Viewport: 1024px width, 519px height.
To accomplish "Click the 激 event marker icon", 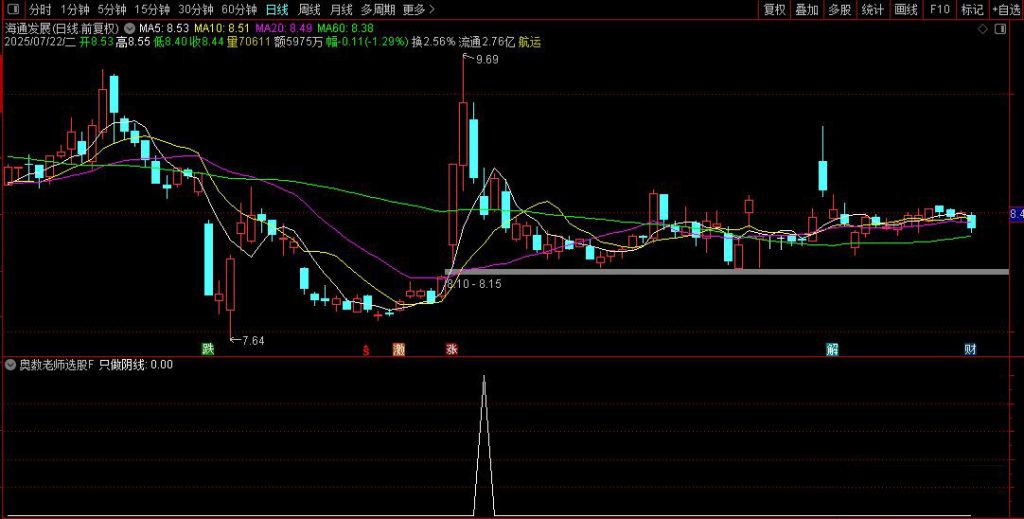I will [x=399, y=350].
